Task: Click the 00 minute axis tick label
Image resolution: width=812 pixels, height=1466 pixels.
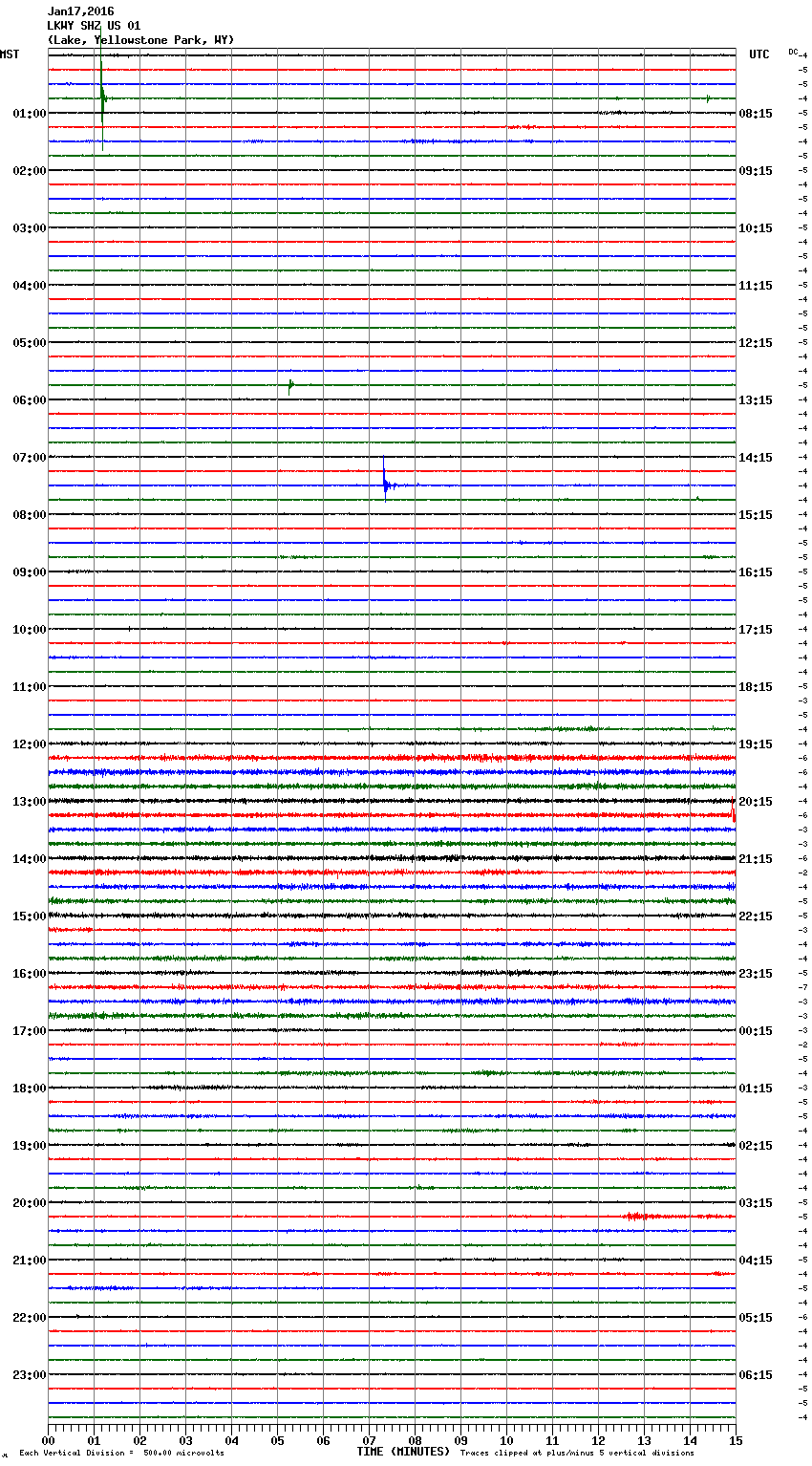Action: click(49, 1439)
